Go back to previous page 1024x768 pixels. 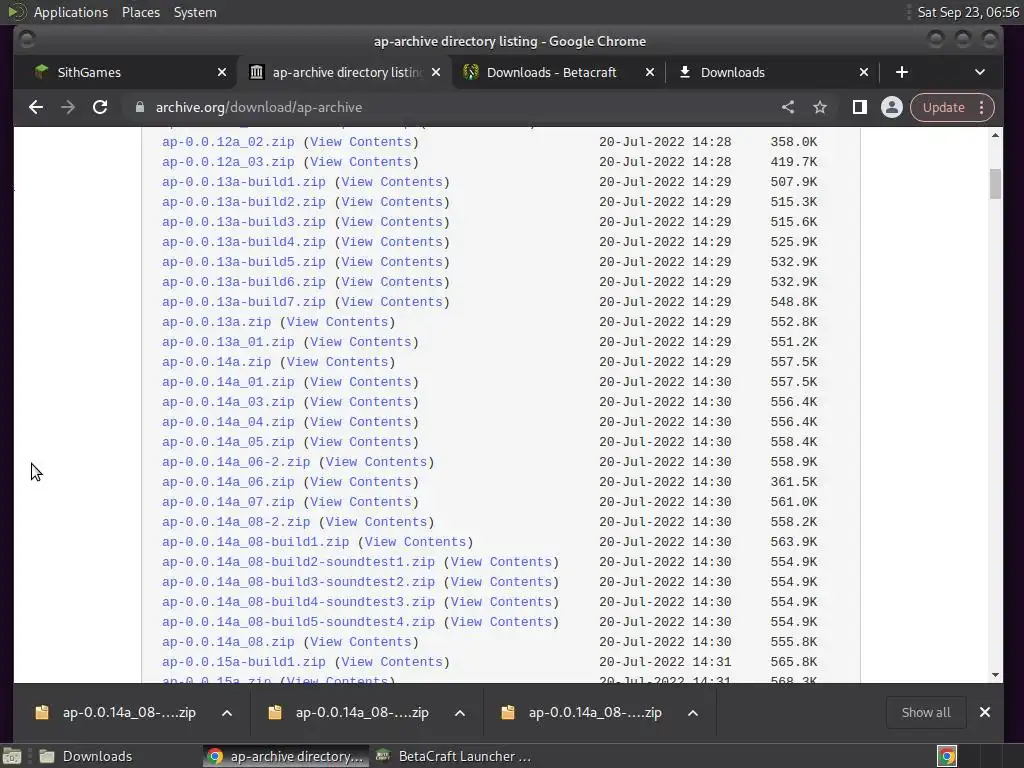(x=36, y=107)
